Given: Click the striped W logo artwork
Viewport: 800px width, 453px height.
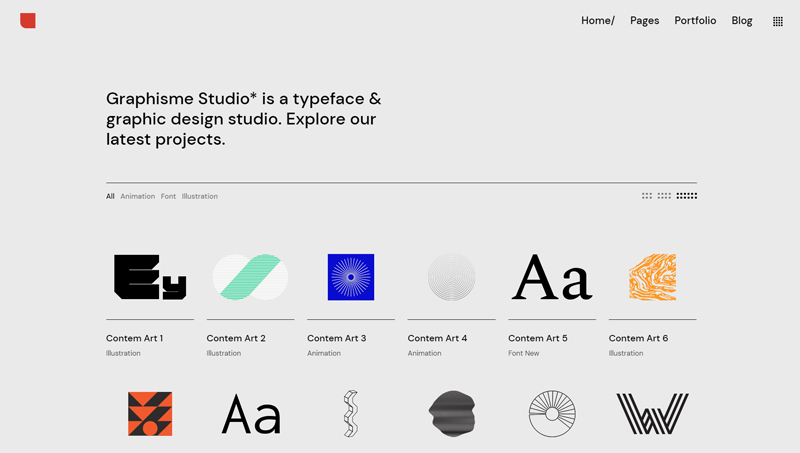Looking at the screenshot, I should [x=652, y=414].
